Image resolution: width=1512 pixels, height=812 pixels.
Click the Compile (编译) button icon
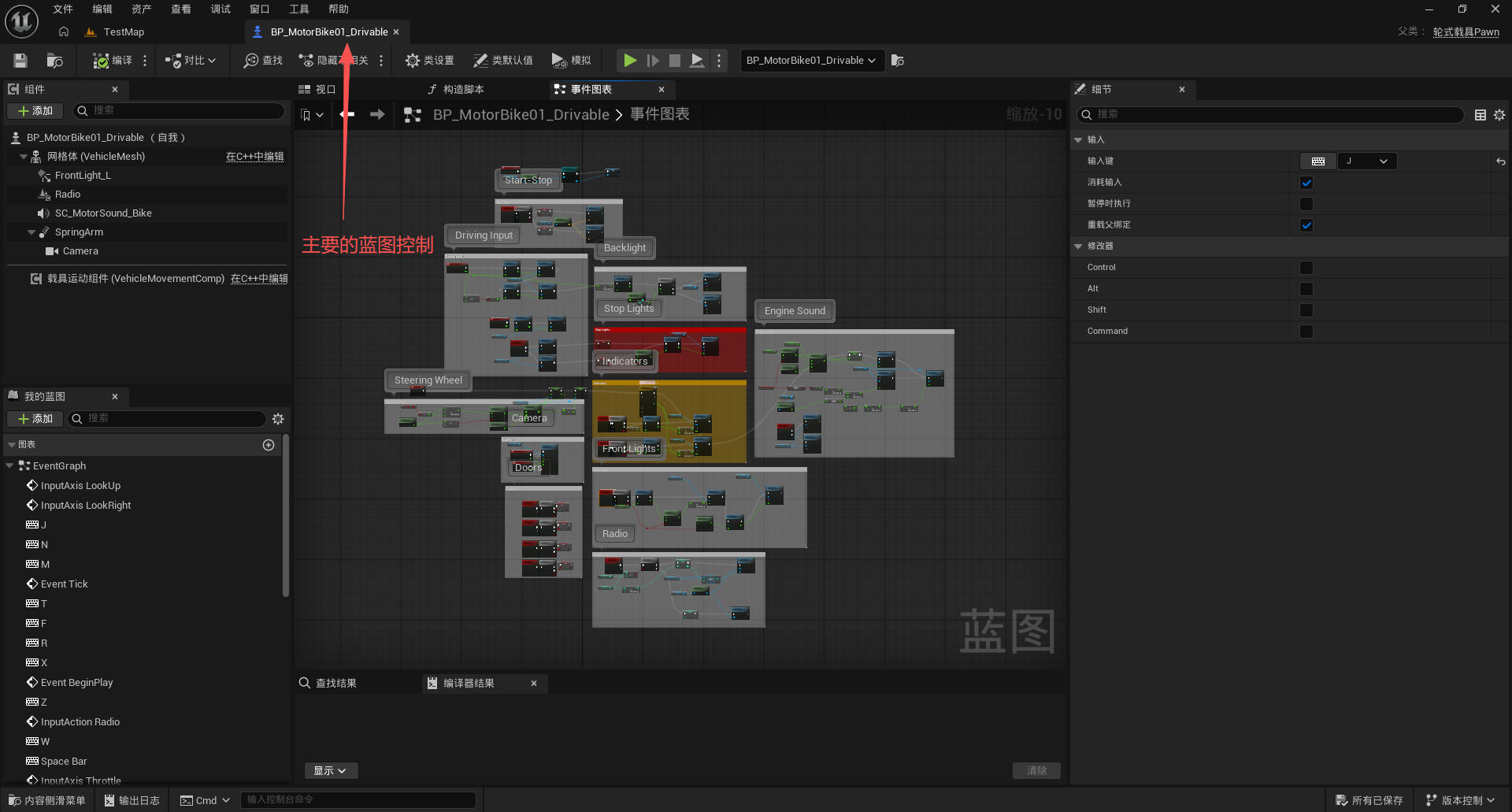tap(101, 61)
